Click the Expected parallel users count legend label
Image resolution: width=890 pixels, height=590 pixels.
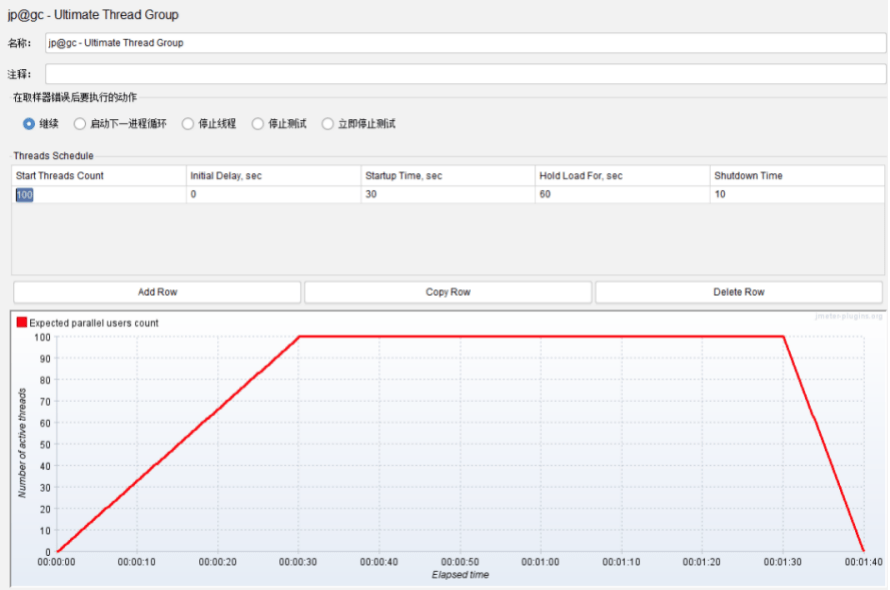(x=94, y=323)
